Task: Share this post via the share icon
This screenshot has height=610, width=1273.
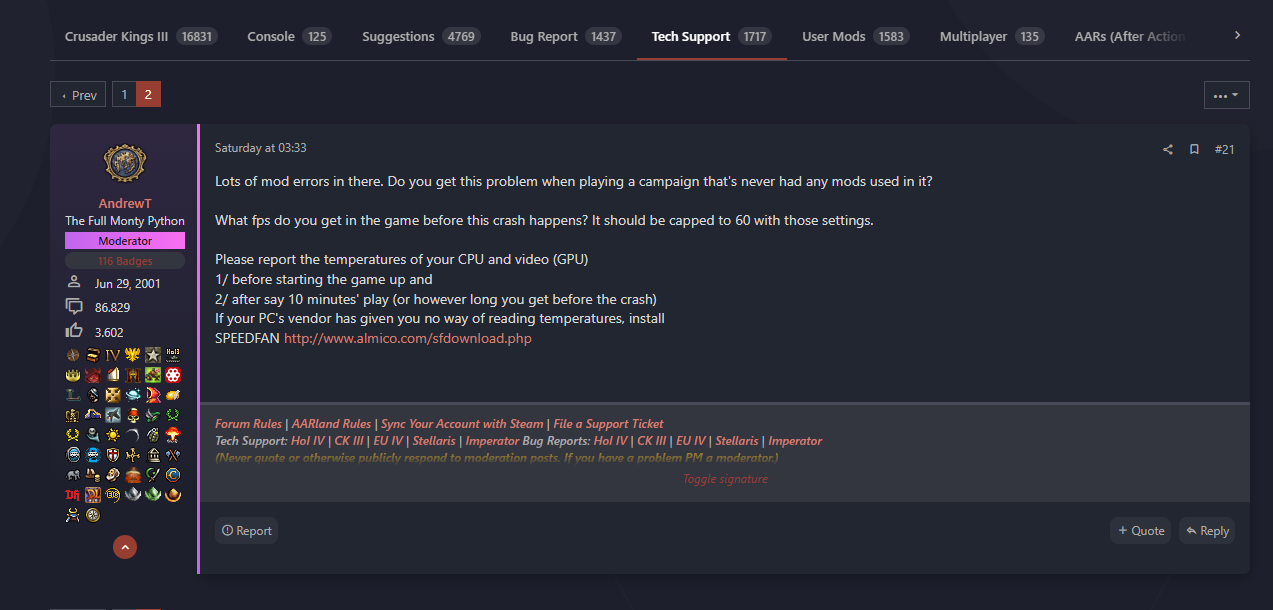Action: [1167, 149]
